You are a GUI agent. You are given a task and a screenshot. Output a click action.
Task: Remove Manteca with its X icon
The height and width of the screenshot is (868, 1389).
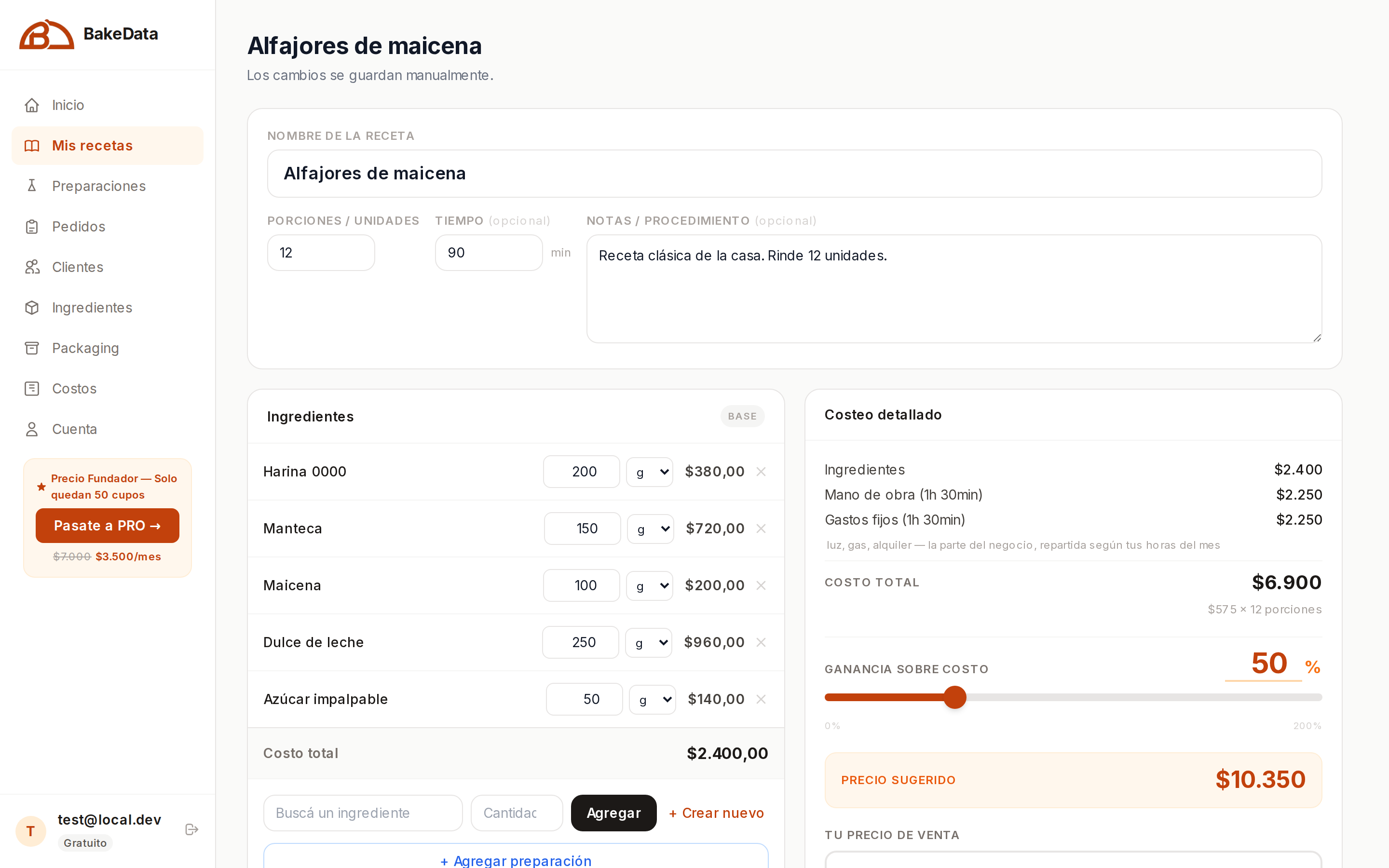[761, 528]
